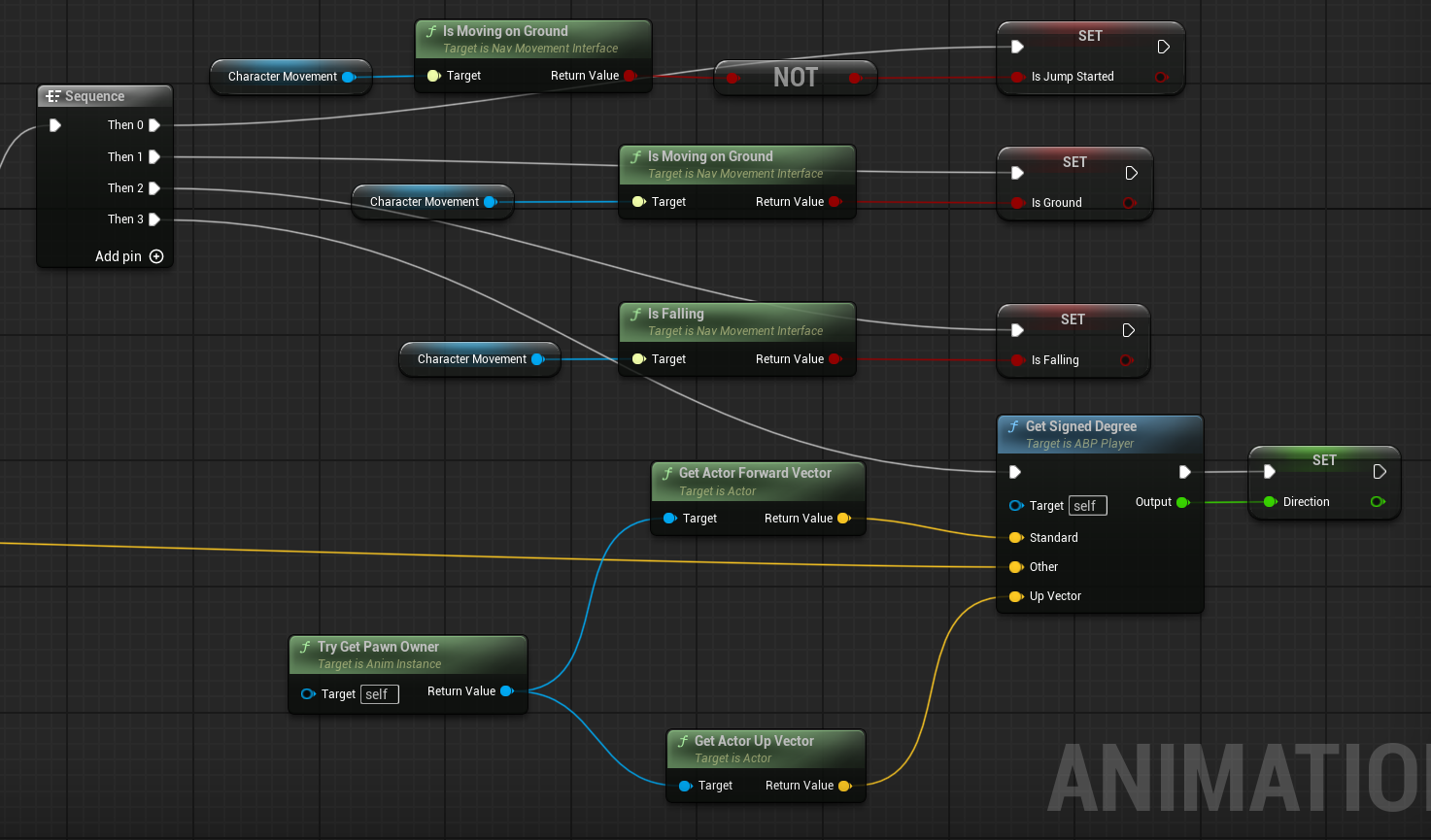Click the top Is Moving on Ground Target pin
Image resolution: width=1431 pixels, height=840 pixels.
[x=433, y=76]
